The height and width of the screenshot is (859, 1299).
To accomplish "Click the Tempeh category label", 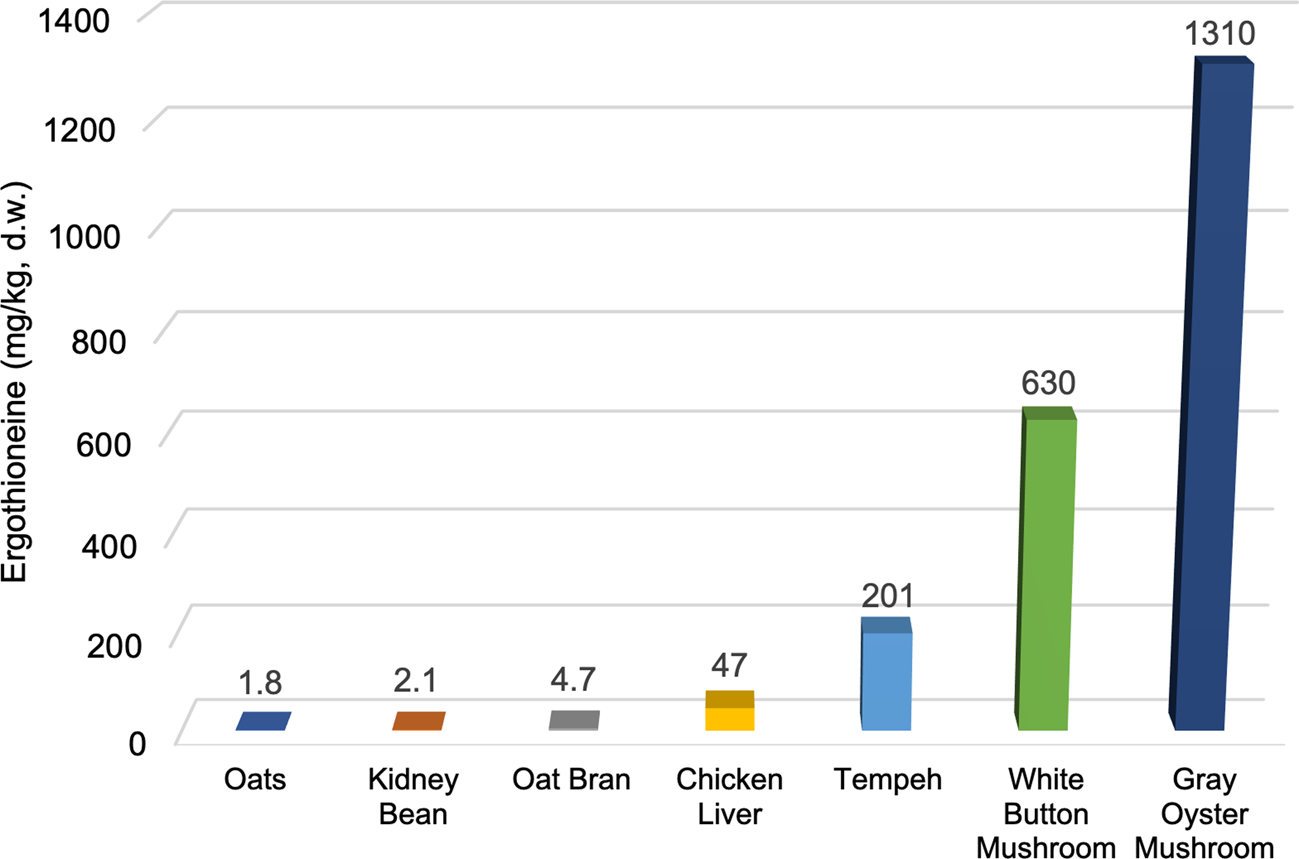I will click(888, 780).
